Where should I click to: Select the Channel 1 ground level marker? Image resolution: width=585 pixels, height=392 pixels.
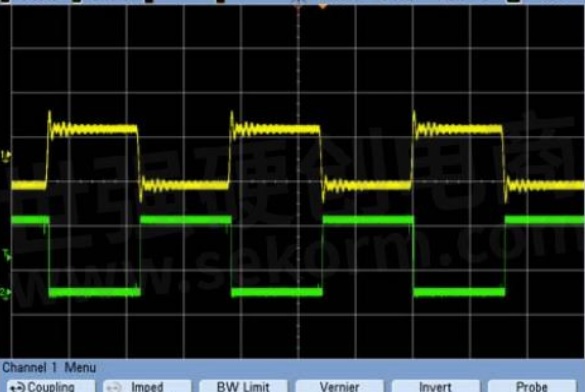[6, 156]
